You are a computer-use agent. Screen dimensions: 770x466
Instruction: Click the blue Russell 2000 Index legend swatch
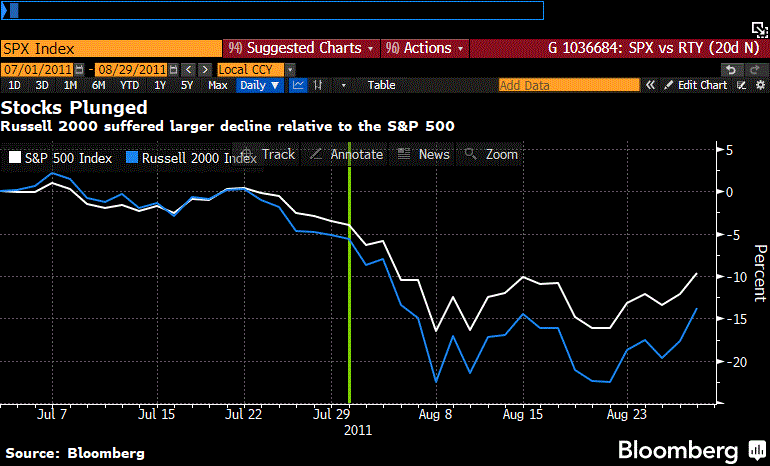(132, 157)
